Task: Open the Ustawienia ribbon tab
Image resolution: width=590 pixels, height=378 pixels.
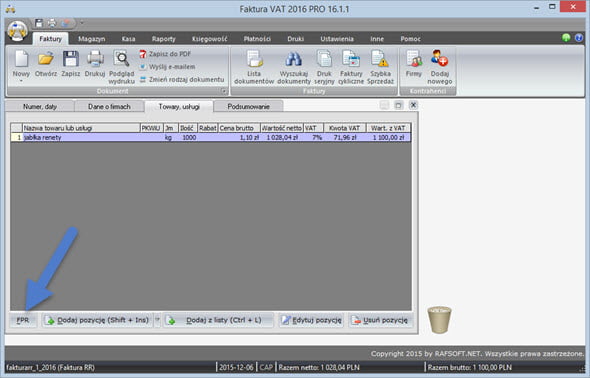Action: (337, 39)
